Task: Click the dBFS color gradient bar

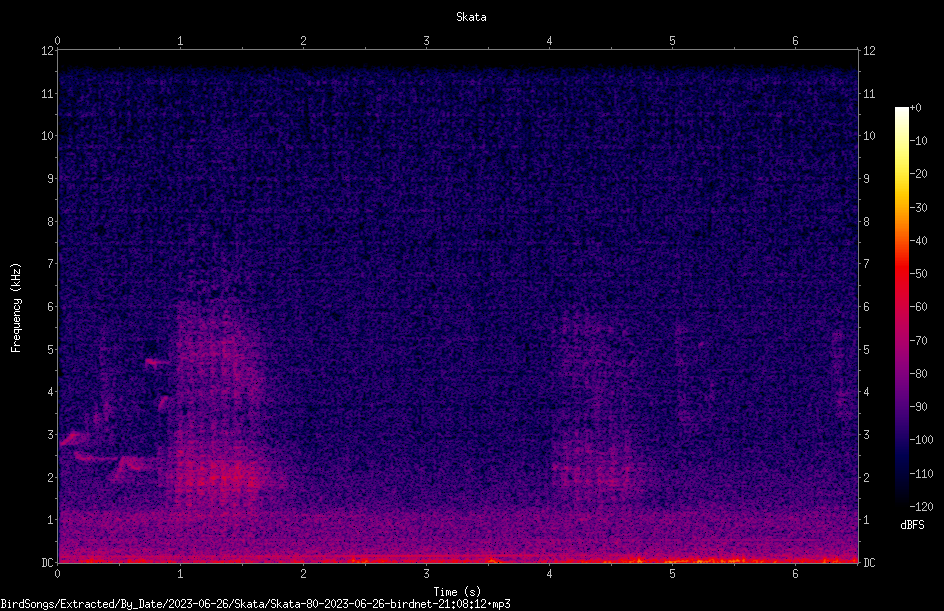Action: coord(901,307)
